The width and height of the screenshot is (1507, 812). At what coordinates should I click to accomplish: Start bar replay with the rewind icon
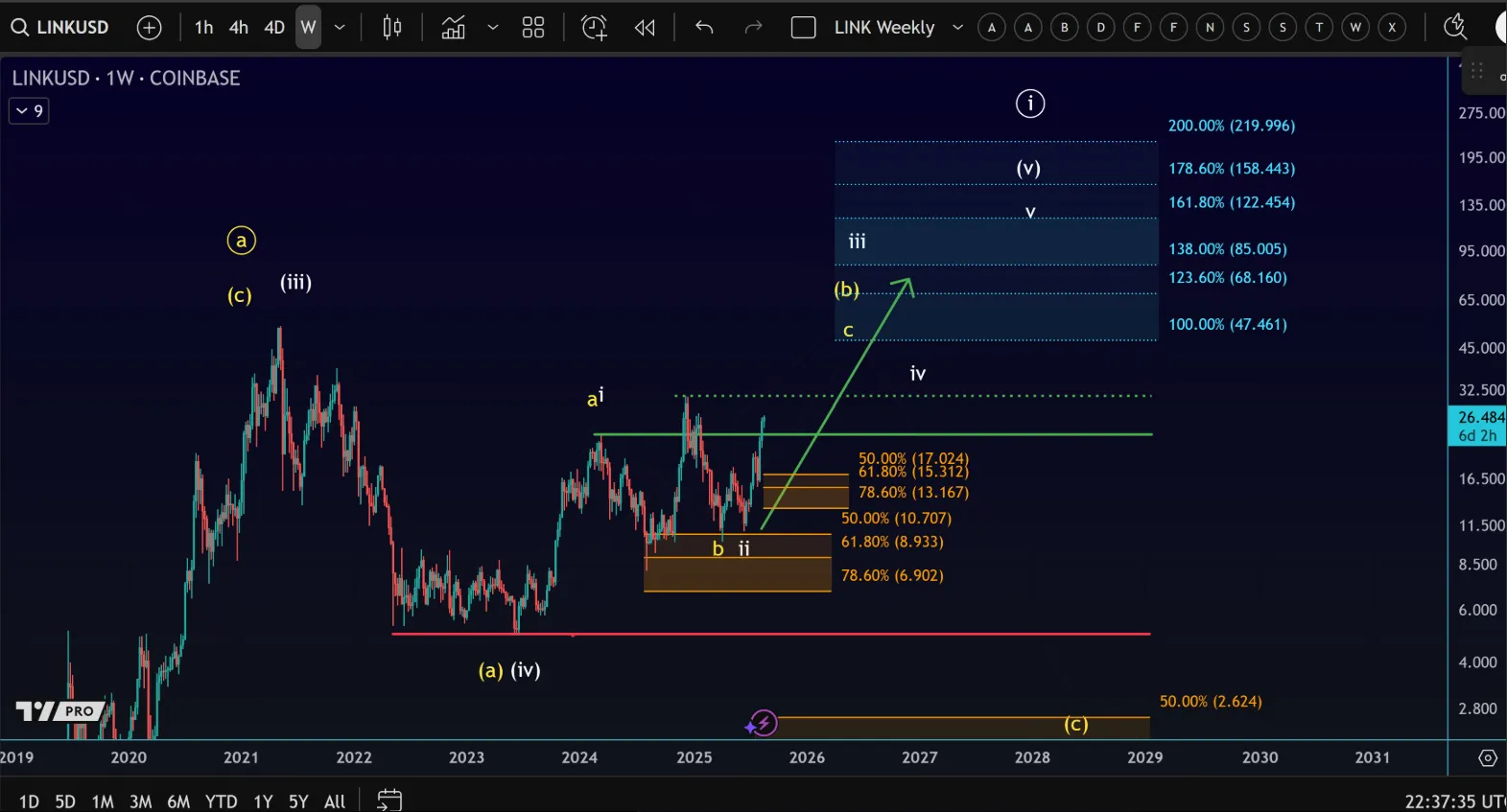645,28
